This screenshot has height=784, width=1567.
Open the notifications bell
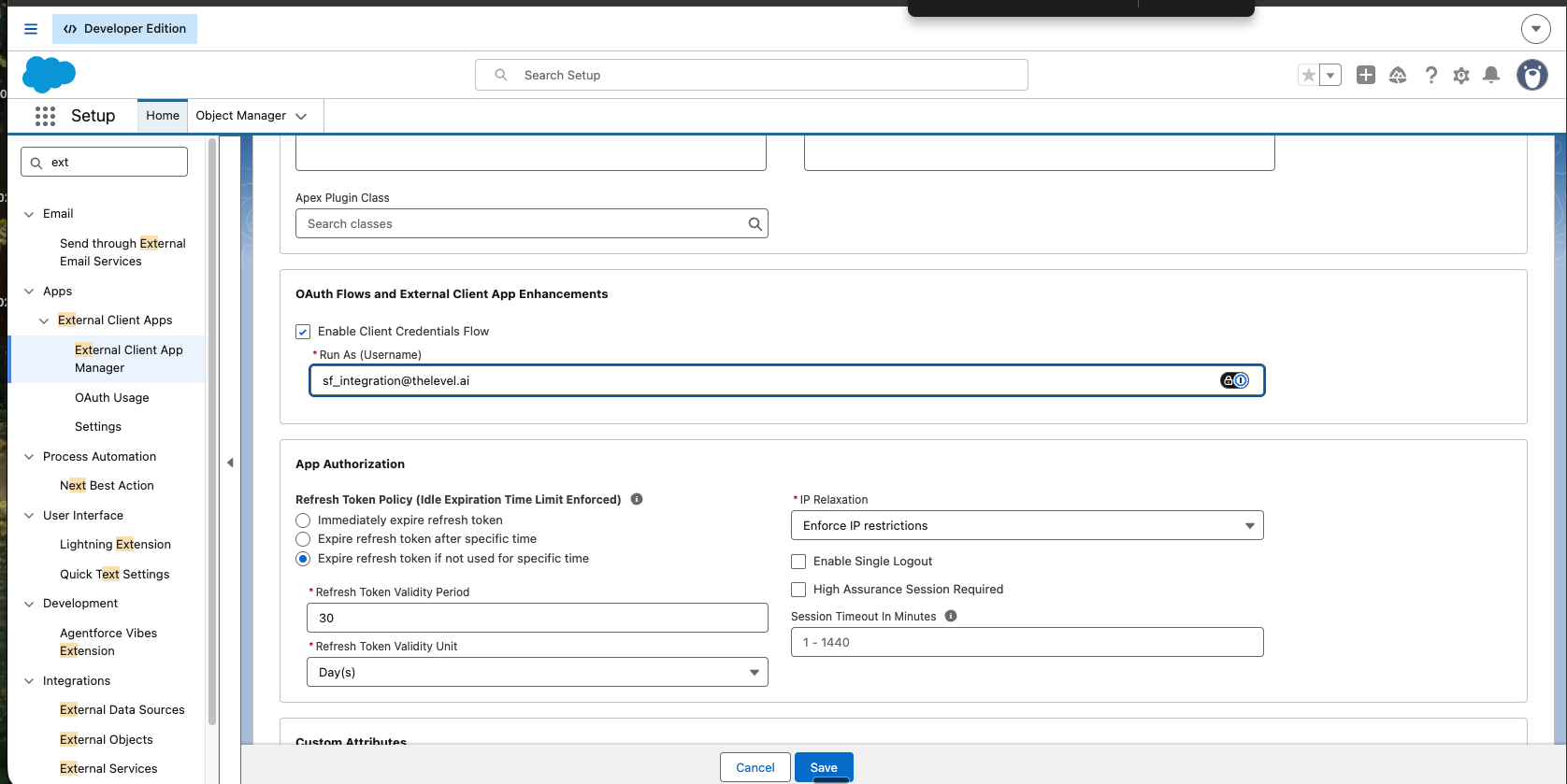tap(1492, 75)
